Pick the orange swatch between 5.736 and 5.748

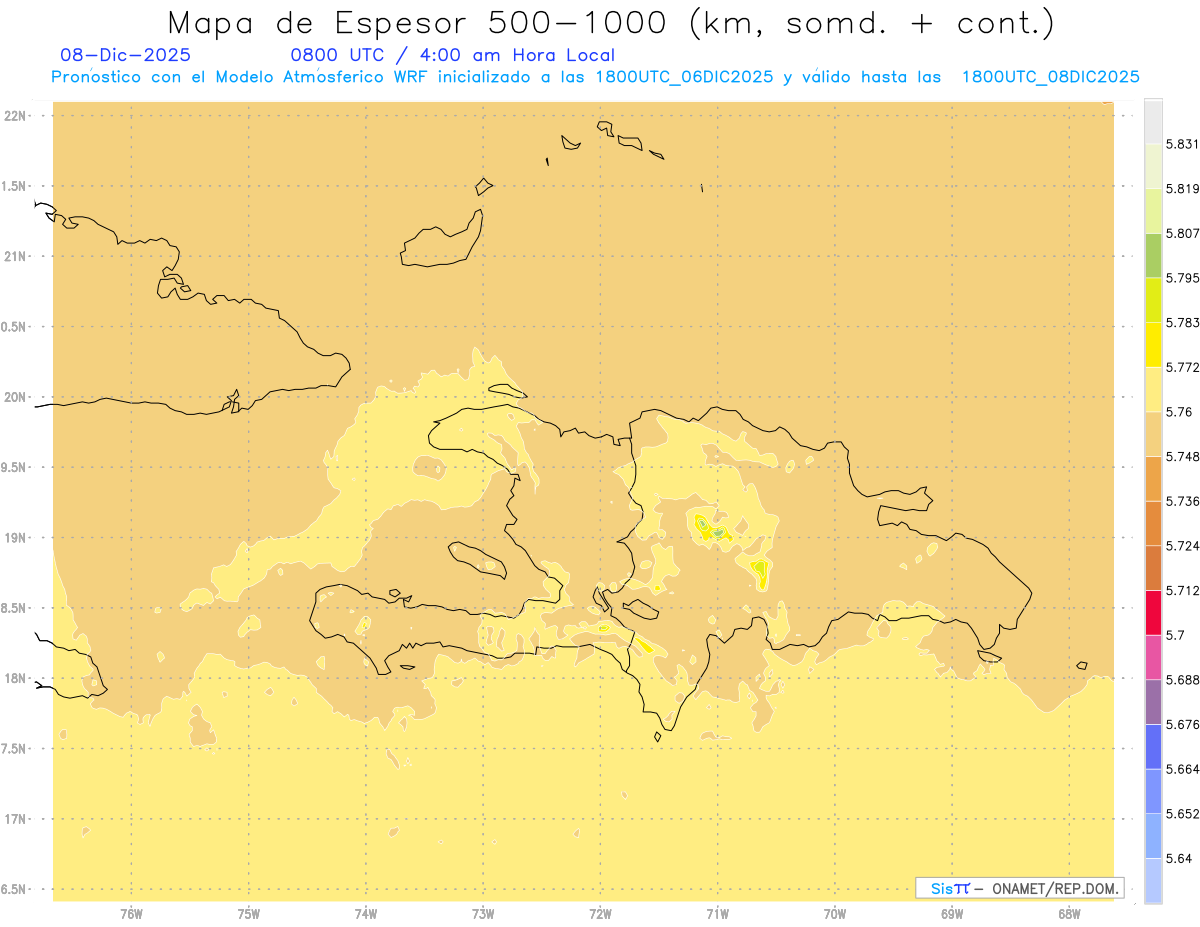[x=1153, y=478]
